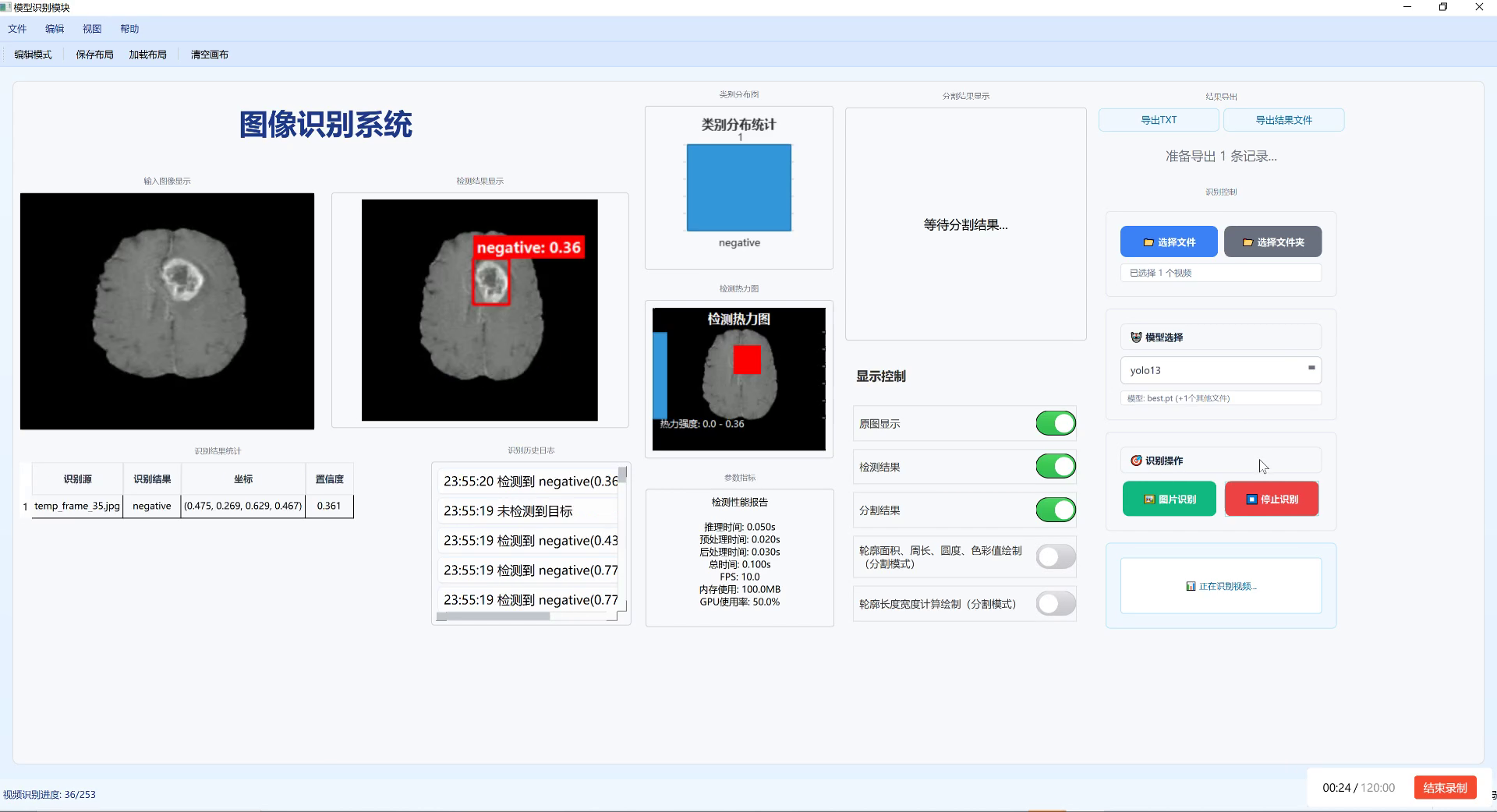The height and width of the screenshot is (812, 1497).
Task: Click the 导出TXT button
Action: click(x=1159, y=120)
